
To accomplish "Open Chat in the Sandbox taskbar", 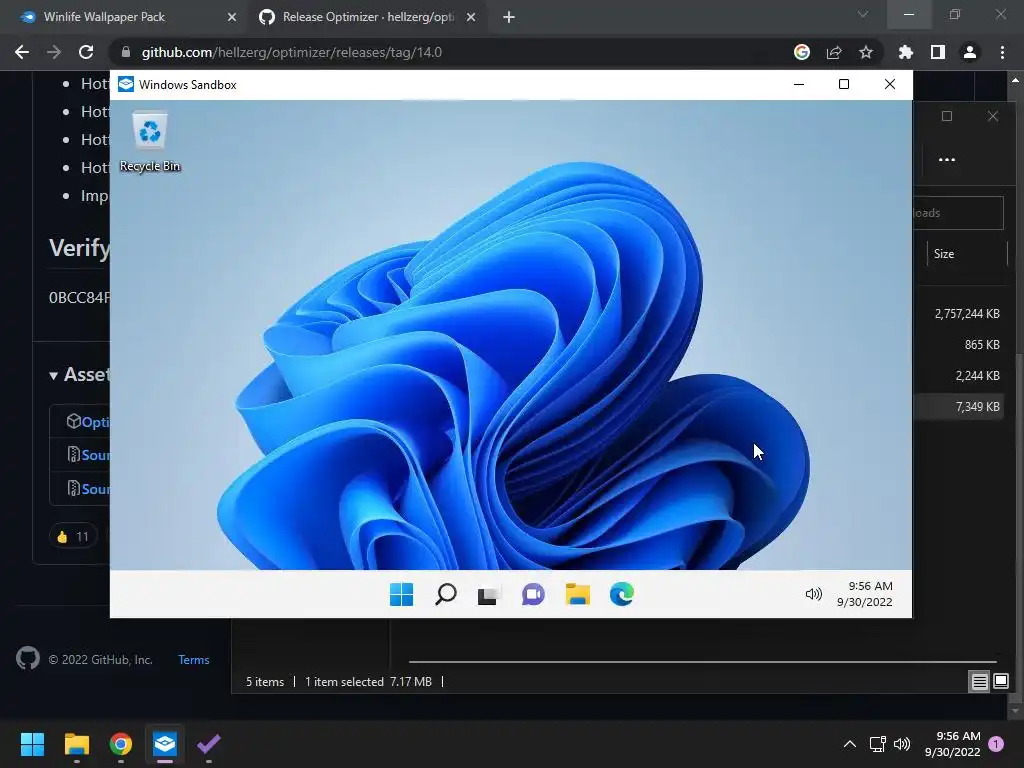I will [533, 594].
